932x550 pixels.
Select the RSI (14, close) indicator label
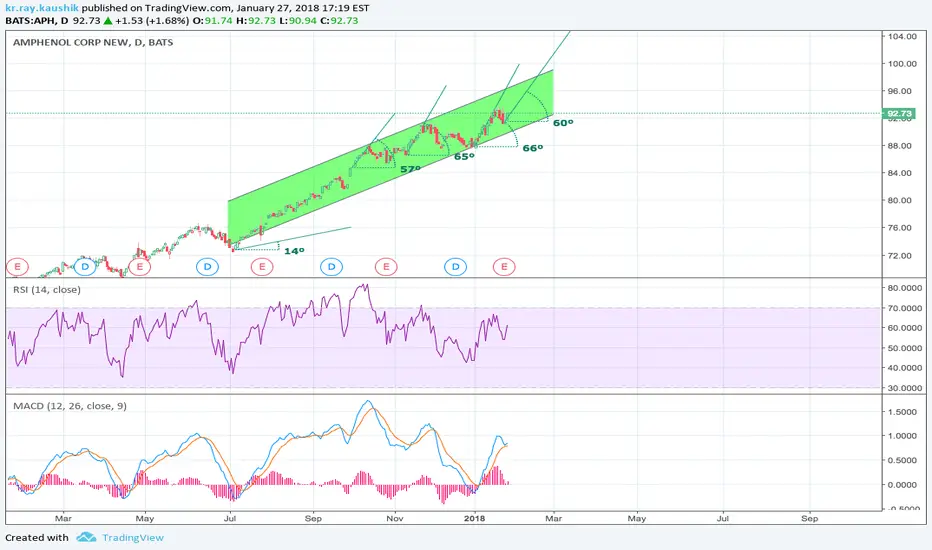(47, 290)
